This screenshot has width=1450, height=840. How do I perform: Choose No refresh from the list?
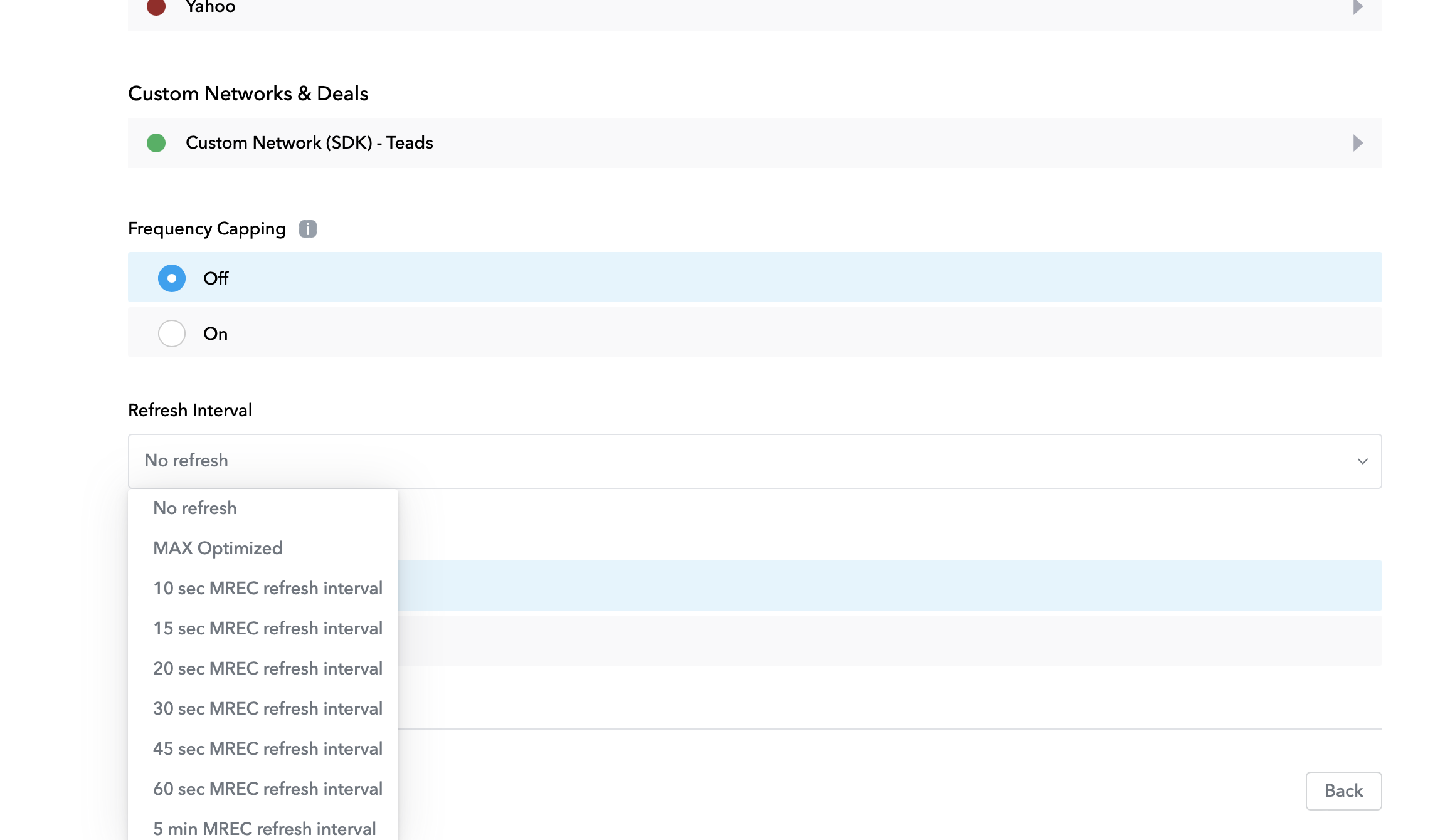pyautogui.click(x=195, y=508)
